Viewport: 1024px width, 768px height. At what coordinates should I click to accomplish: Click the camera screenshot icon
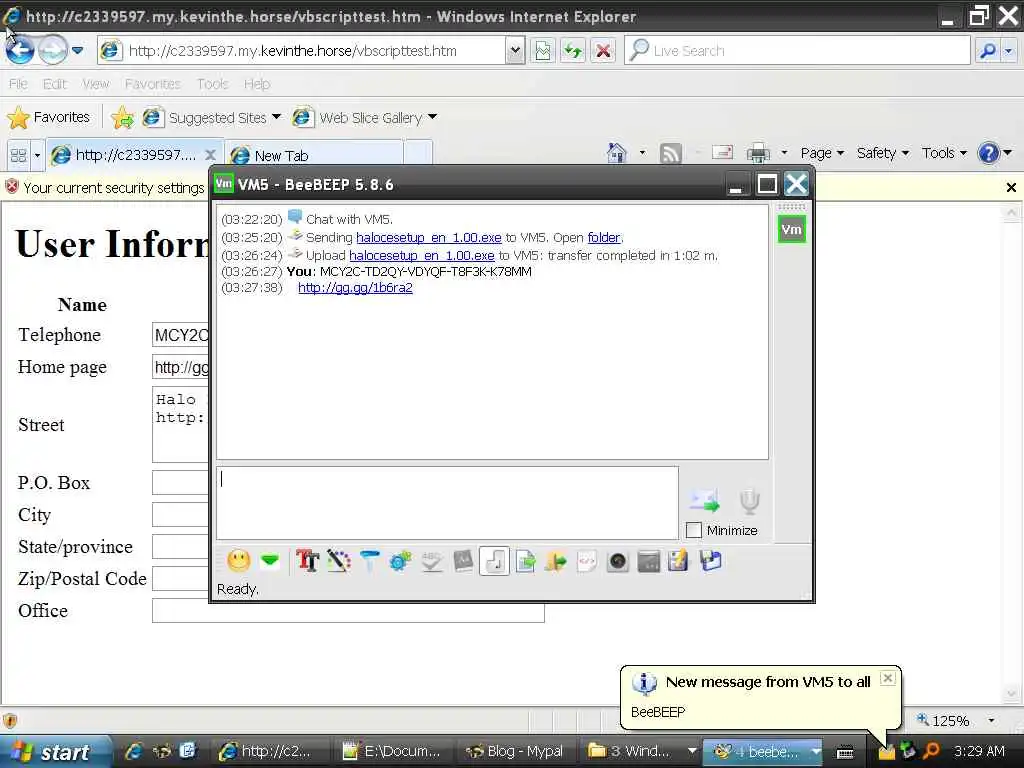617,561
